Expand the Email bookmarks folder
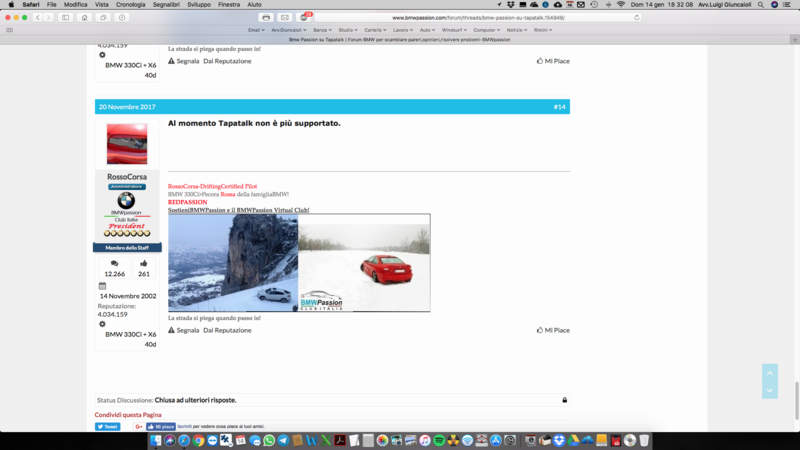Screen dimensions: 800x450 tap(256, 30)
